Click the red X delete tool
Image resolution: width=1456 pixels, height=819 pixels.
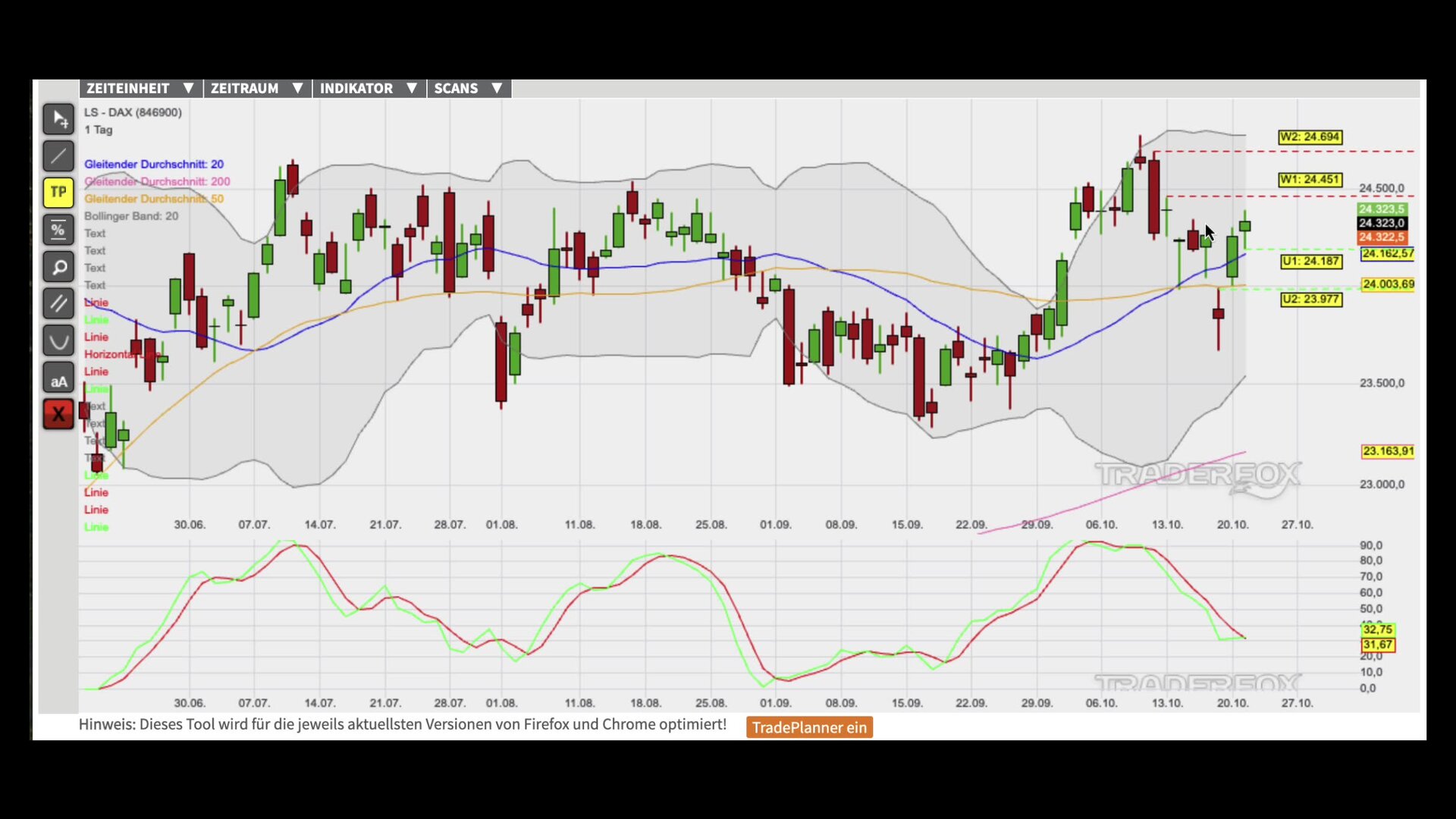click(x=58, y=415)
